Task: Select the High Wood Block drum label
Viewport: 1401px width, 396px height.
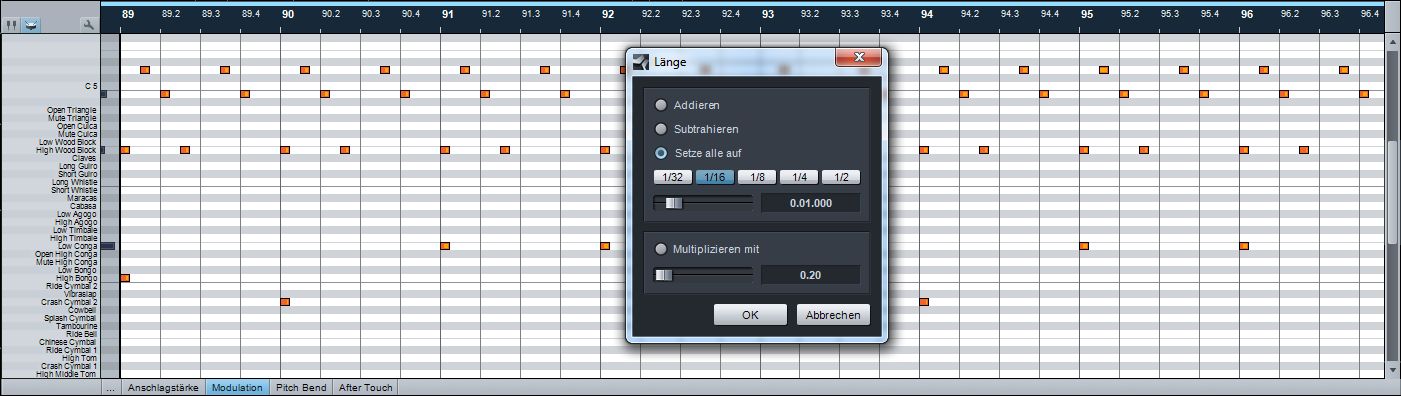Action: click(67, 150)
